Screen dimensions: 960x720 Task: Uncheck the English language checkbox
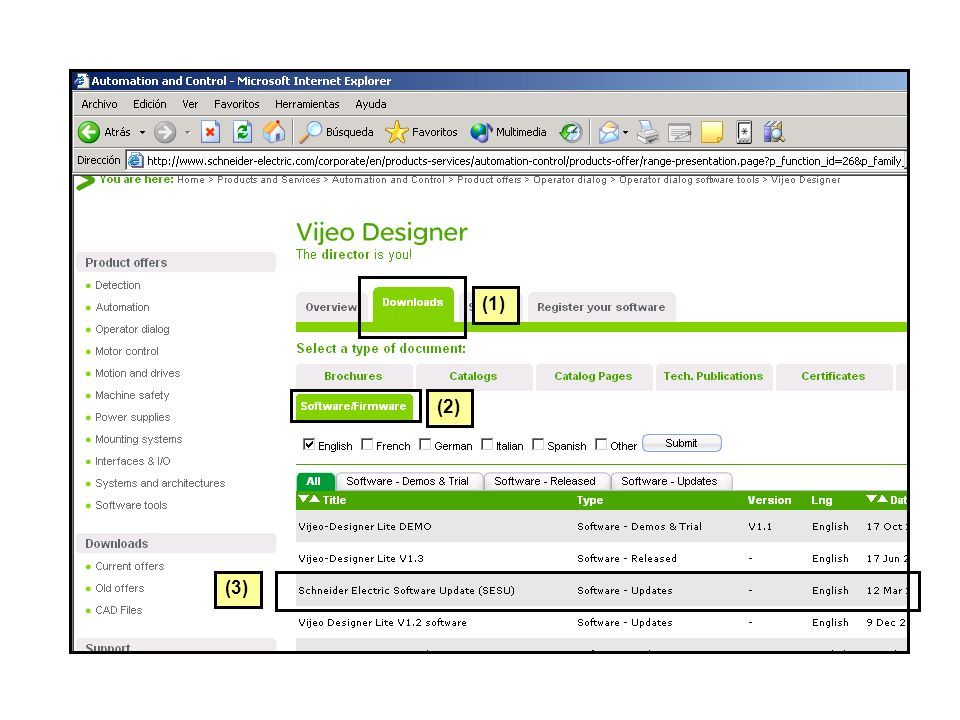click(309, 444)
